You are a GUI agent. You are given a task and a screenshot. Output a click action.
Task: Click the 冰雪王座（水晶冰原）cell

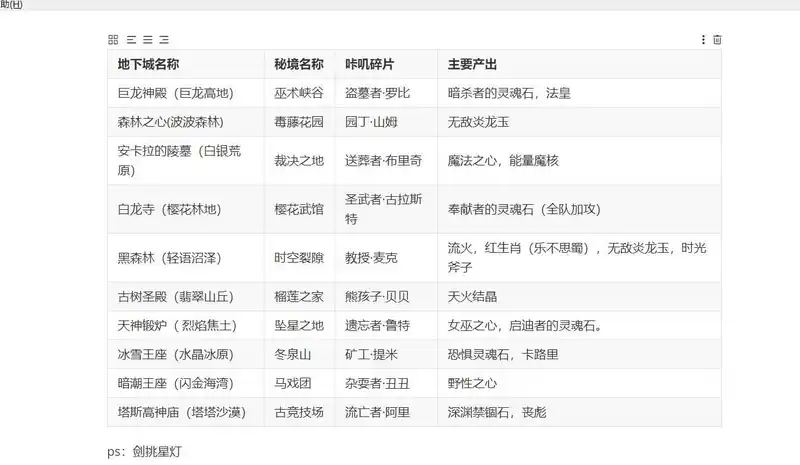point(186,354)
